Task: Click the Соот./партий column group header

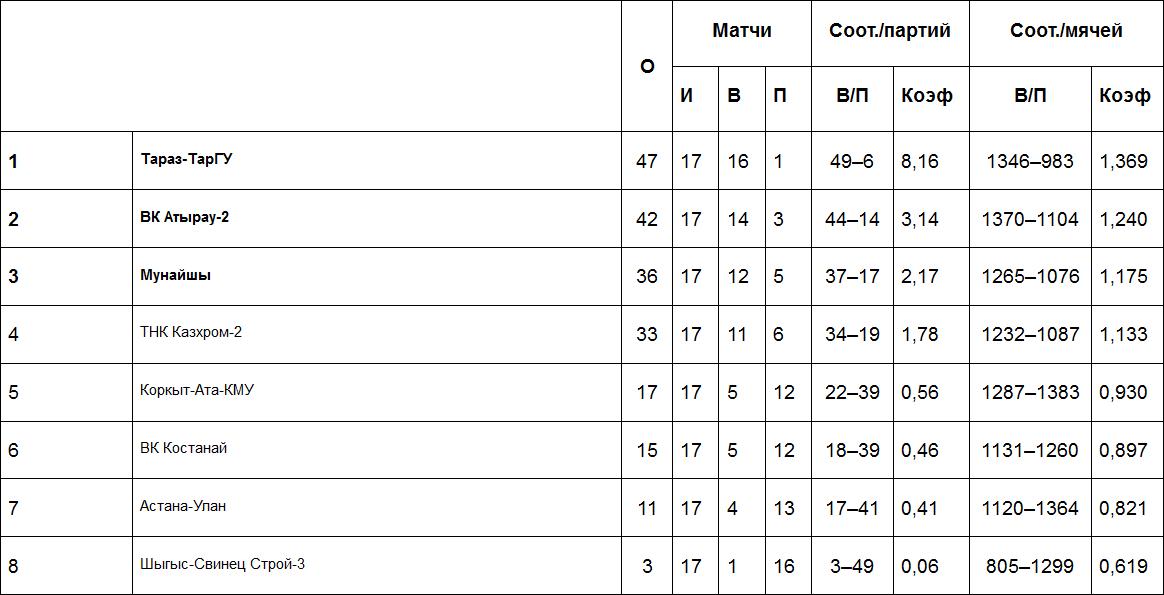Action: tap(889, 31)
